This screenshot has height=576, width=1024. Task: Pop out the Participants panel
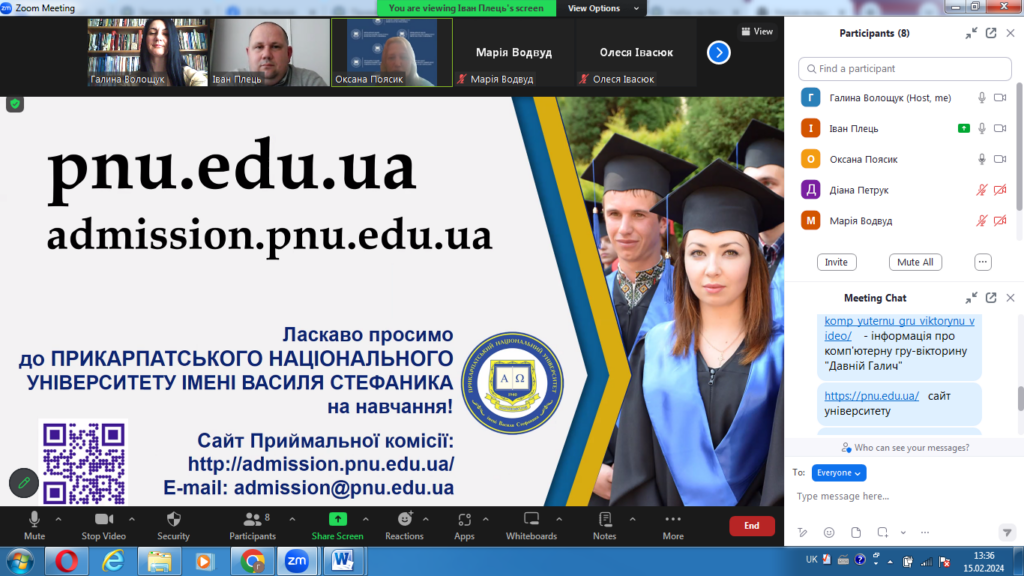click(991, 33)
